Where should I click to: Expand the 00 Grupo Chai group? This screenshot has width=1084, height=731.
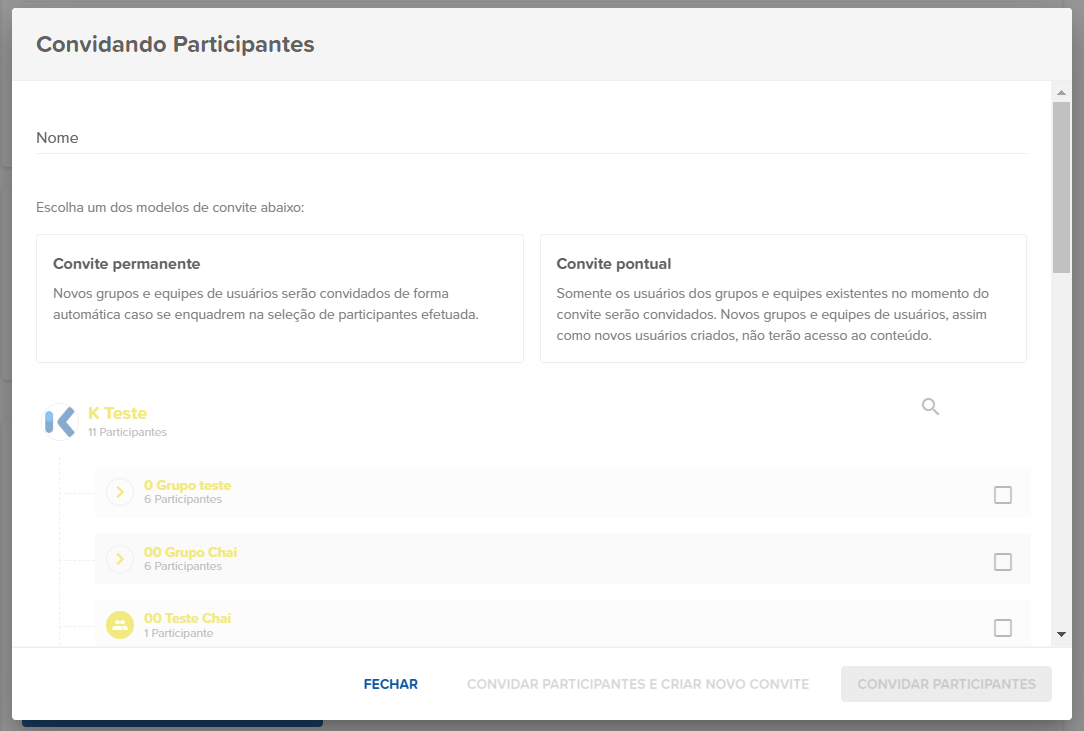point(120,559)
